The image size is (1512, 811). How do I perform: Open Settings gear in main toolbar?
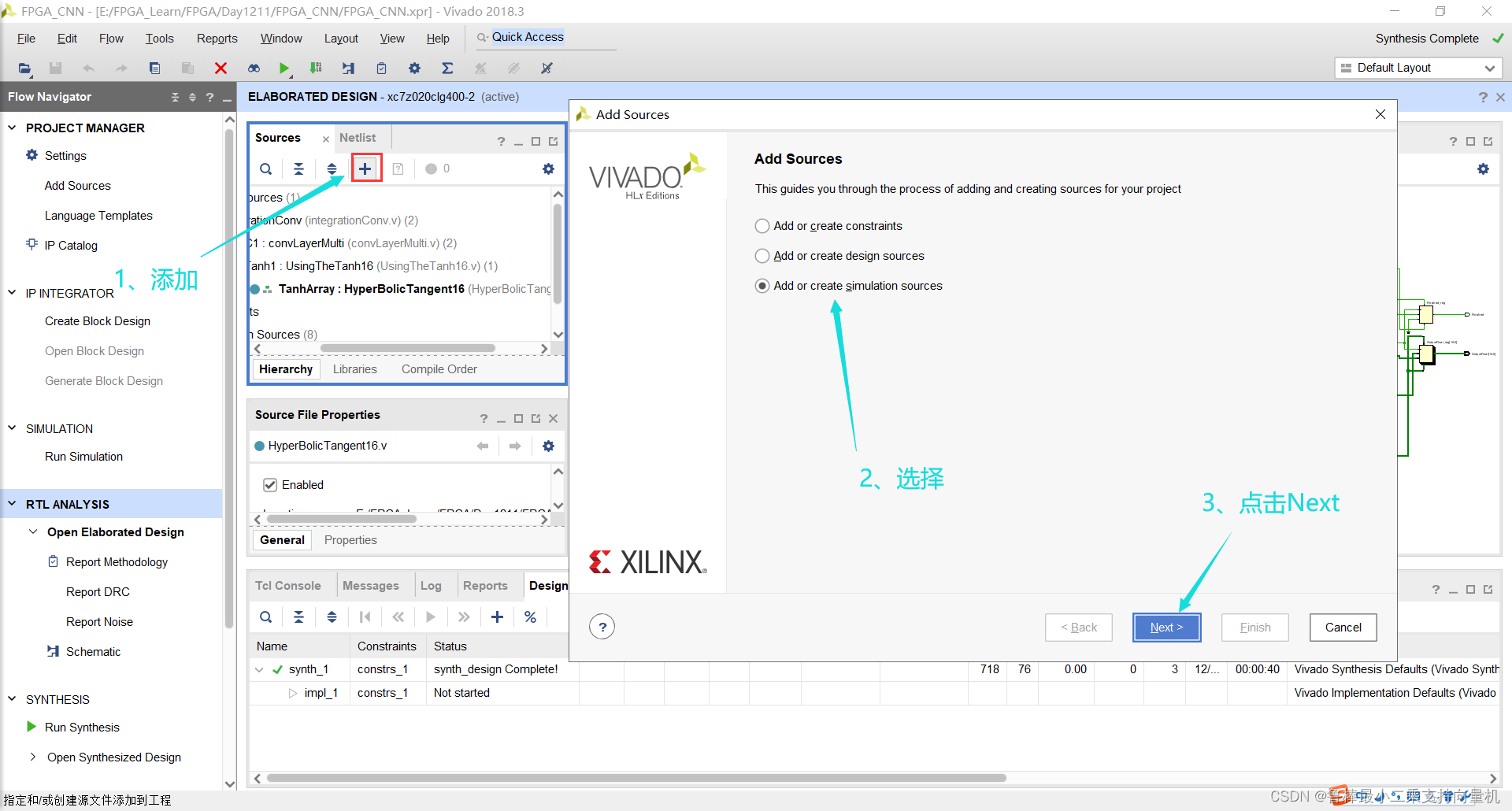tap(414, 69)
